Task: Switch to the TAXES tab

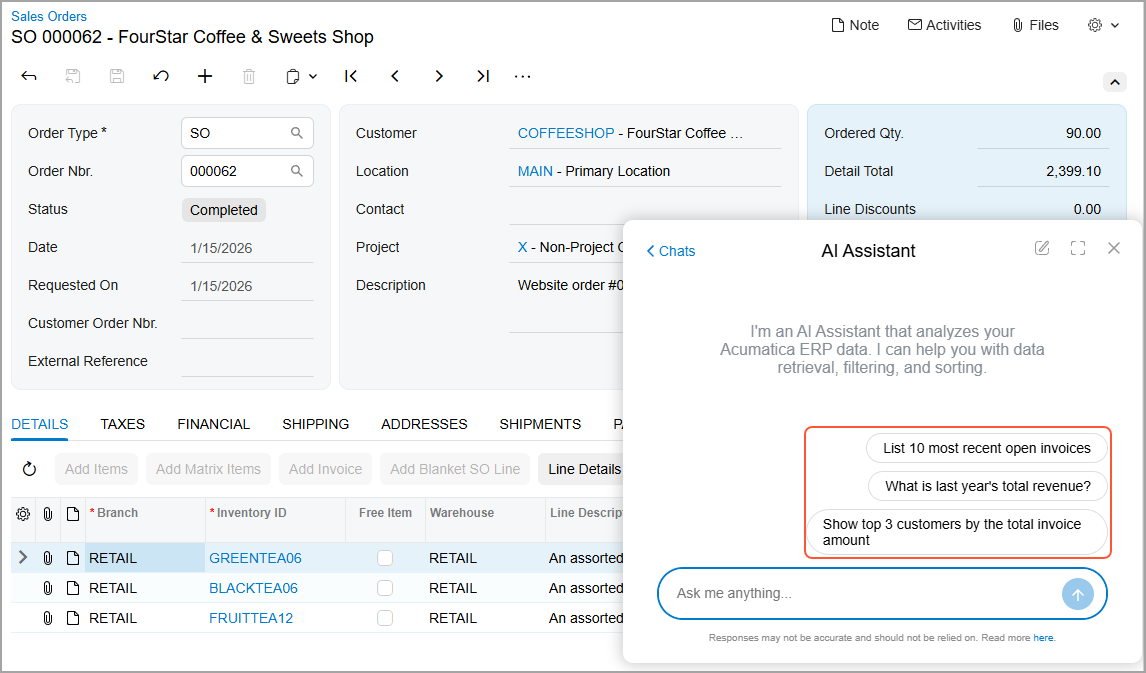Action: [x=123, y=424]
